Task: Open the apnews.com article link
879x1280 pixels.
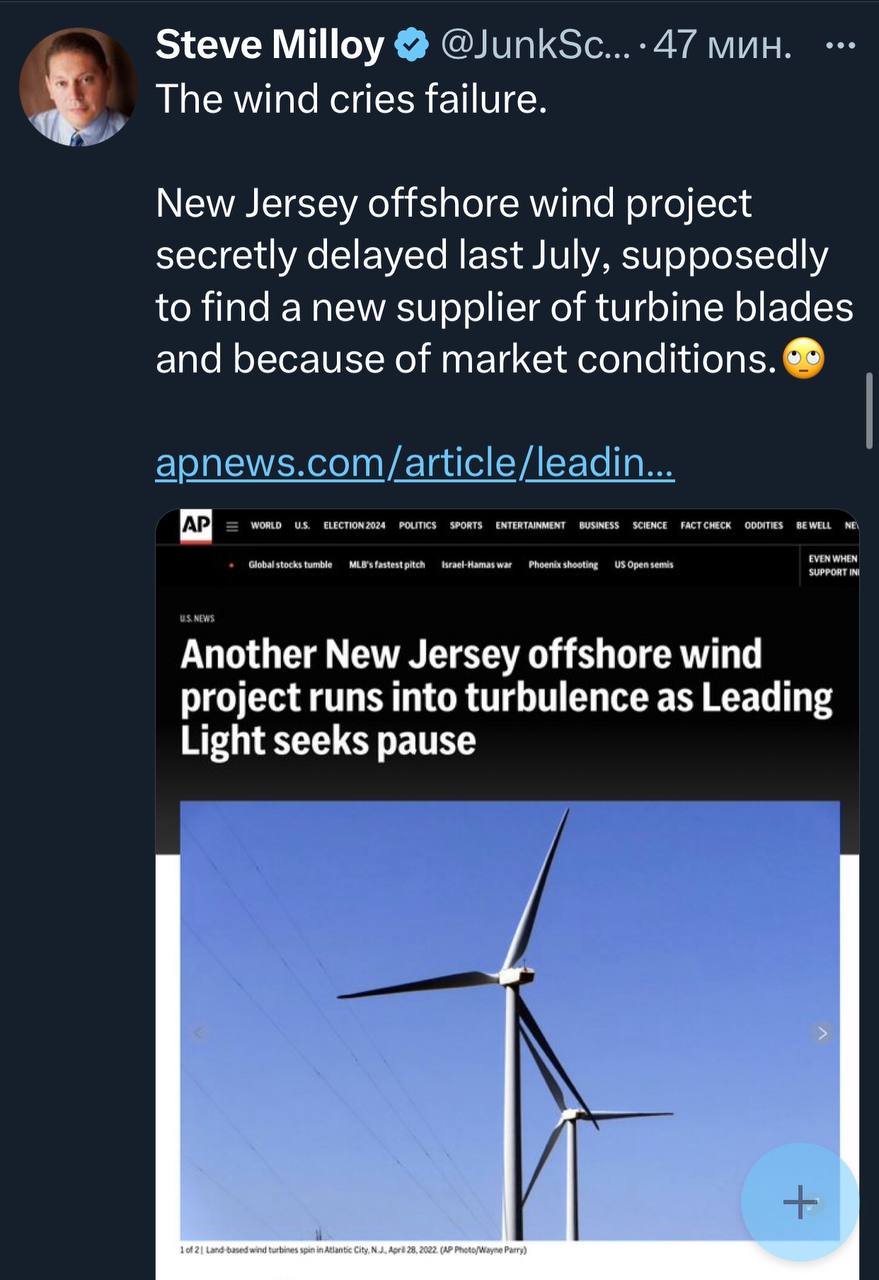Action: click(x=415, y=463)
